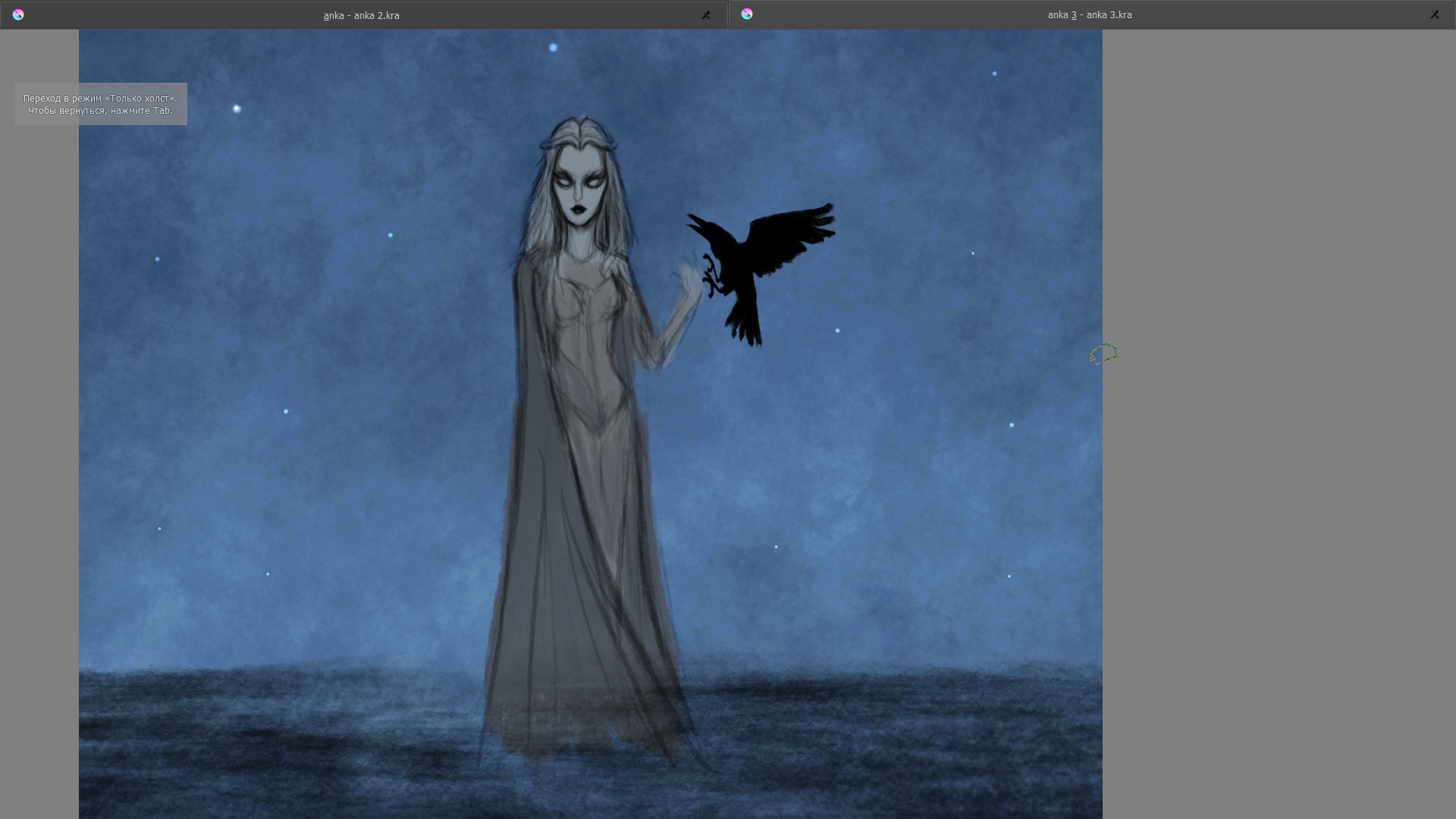Close the anka 2.kra tab
The image size is (1456, 819).
[x=706, y=15]
